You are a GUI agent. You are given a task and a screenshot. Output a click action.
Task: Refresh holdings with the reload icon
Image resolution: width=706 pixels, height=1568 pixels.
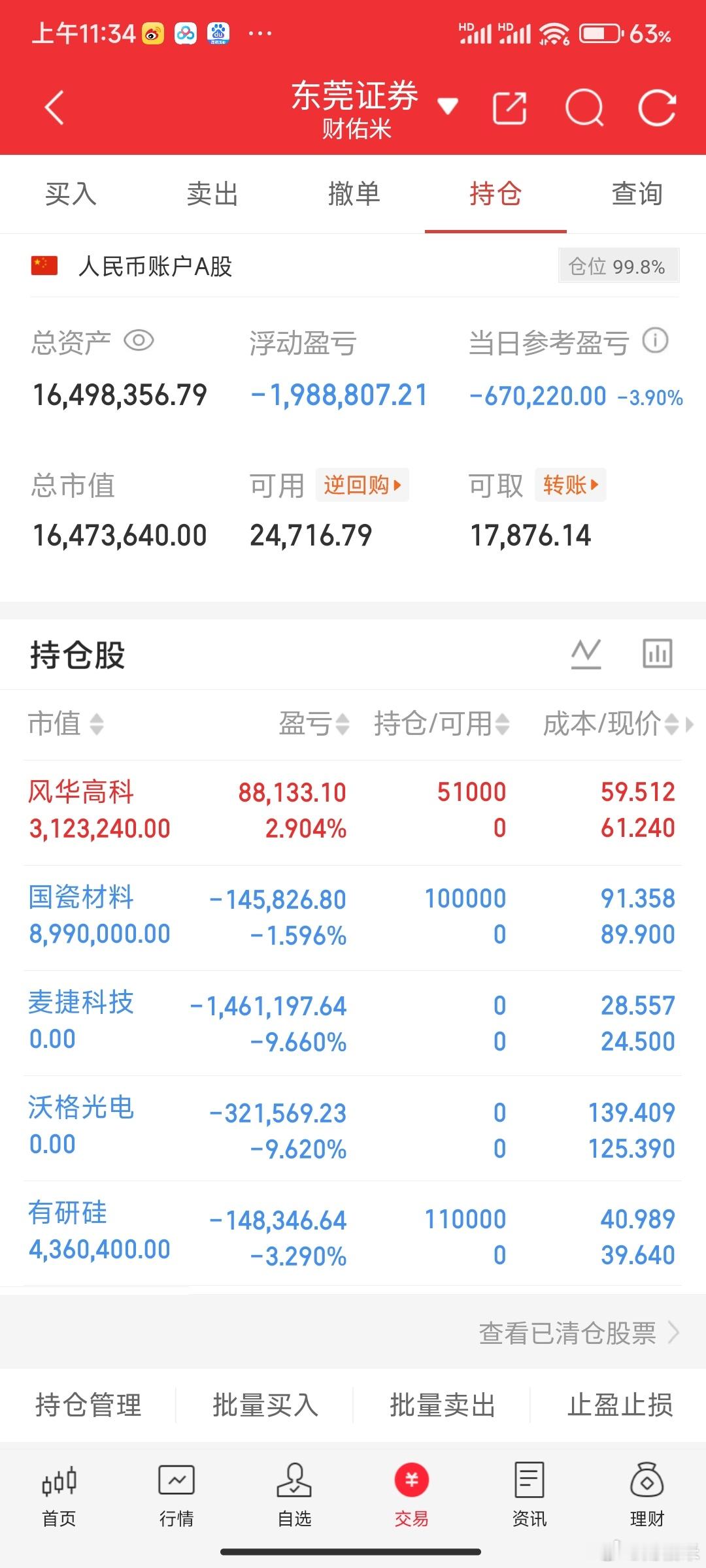(x=657, y=108)
